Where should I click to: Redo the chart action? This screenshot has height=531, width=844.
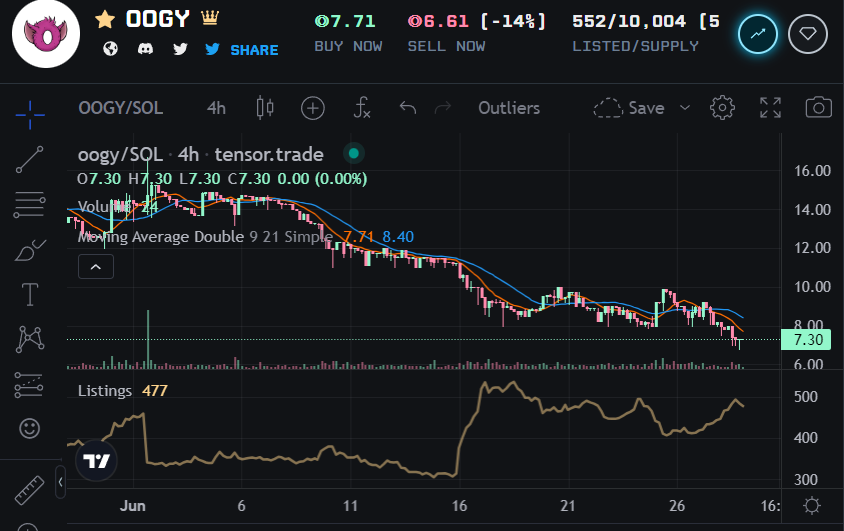pos(442,108)
